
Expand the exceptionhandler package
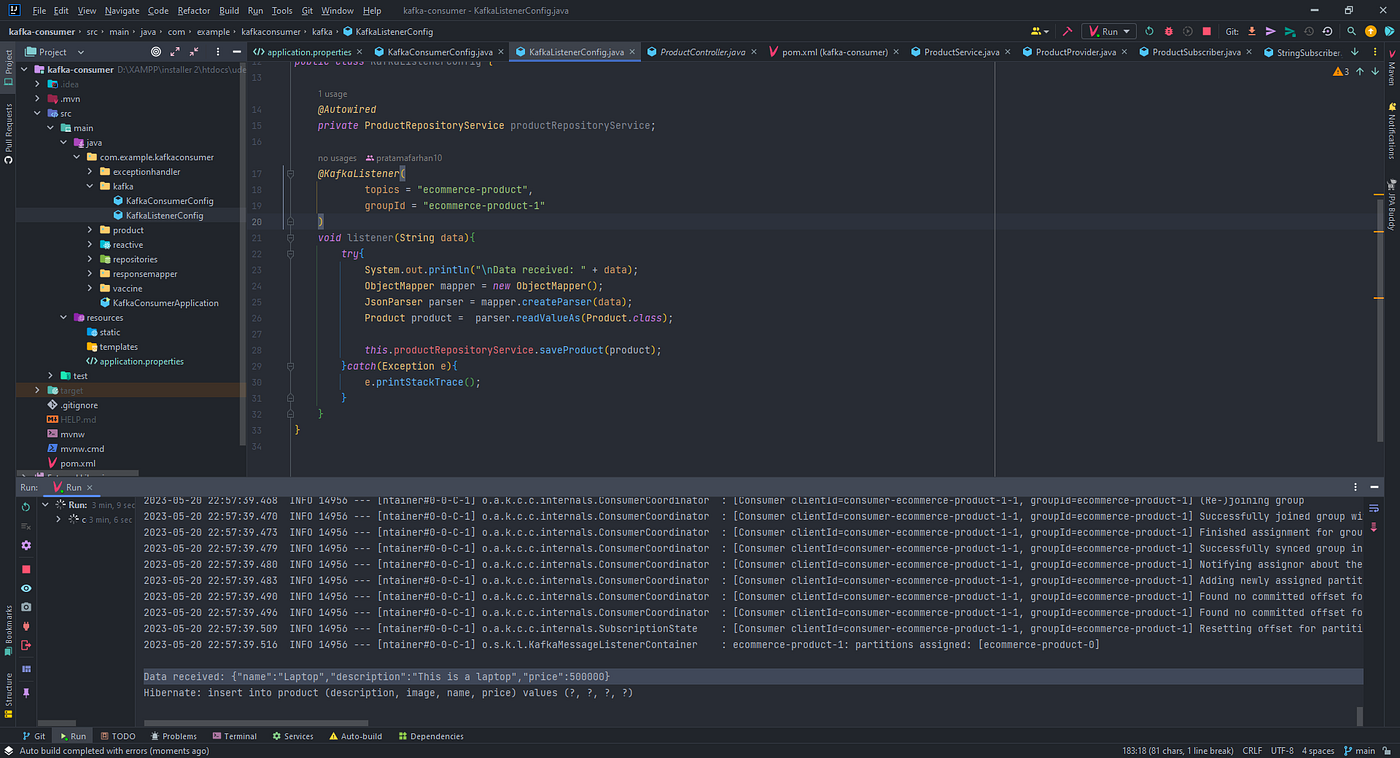coord(91,172)
